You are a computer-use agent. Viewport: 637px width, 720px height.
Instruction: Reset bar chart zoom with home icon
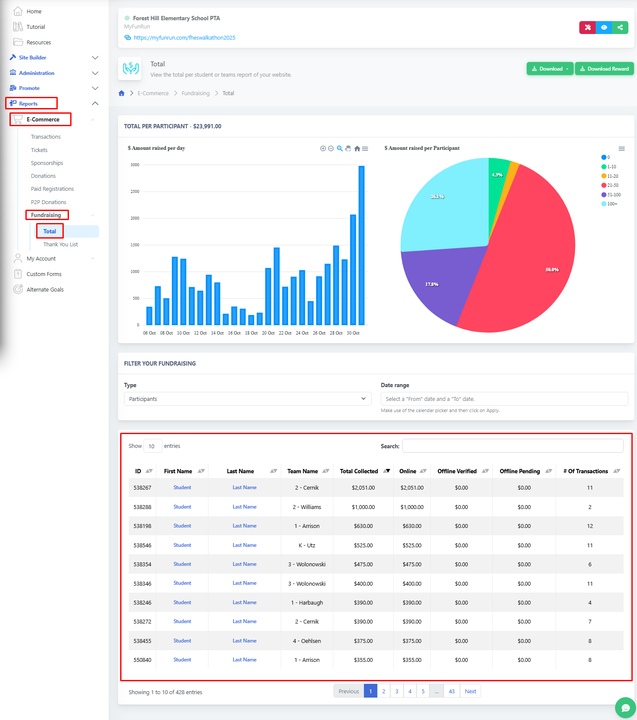click(x=357, y=148)
